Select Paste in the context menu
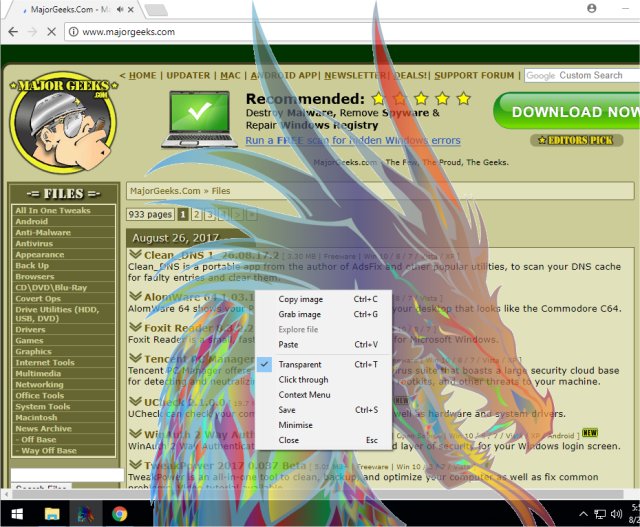 click(323, 345)
